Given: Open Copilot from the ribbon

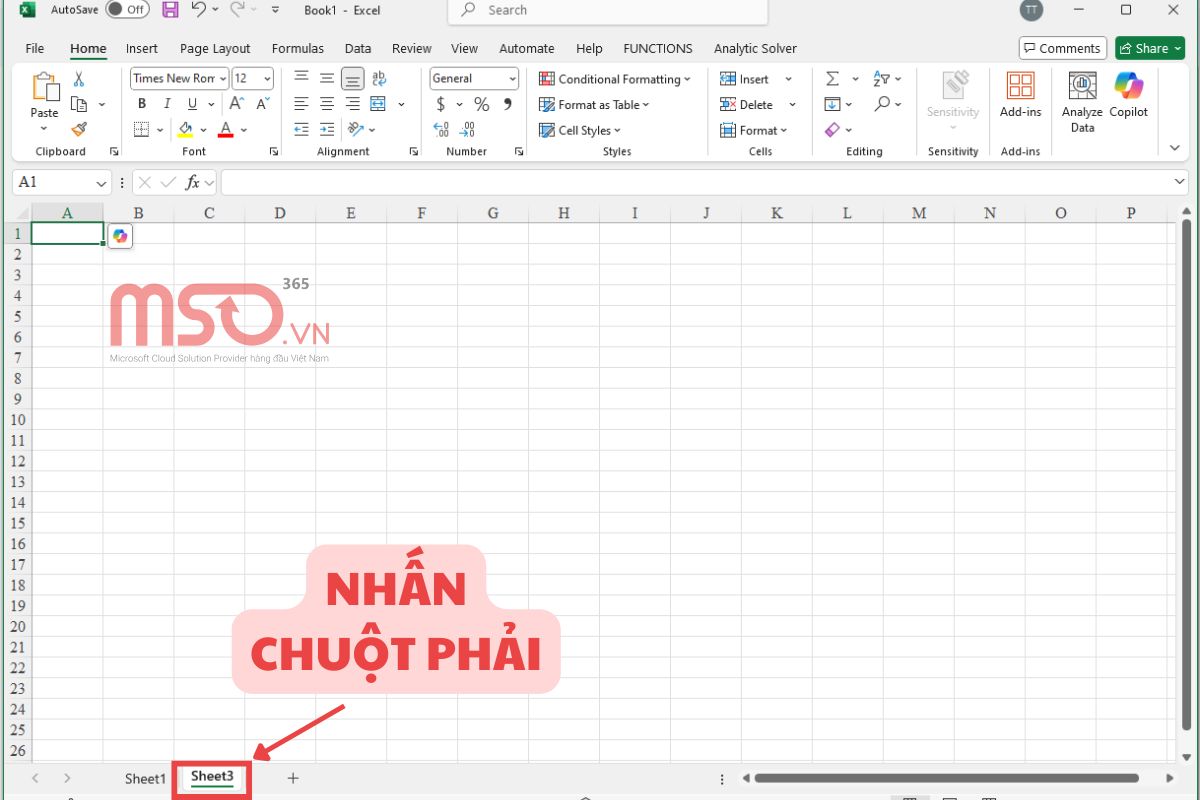Looking at the screenshot, I should 1129,95.
